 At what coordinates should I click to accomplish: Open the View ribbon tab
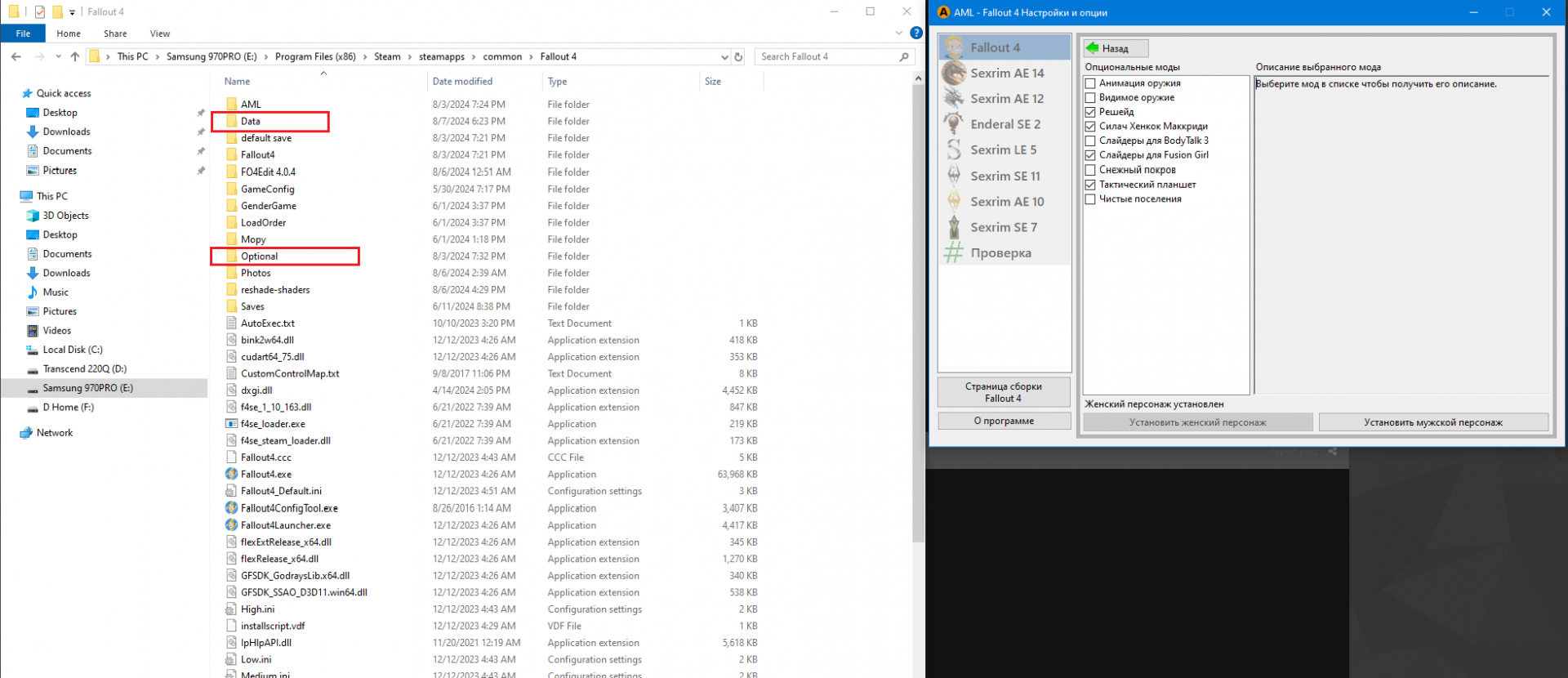160,33
